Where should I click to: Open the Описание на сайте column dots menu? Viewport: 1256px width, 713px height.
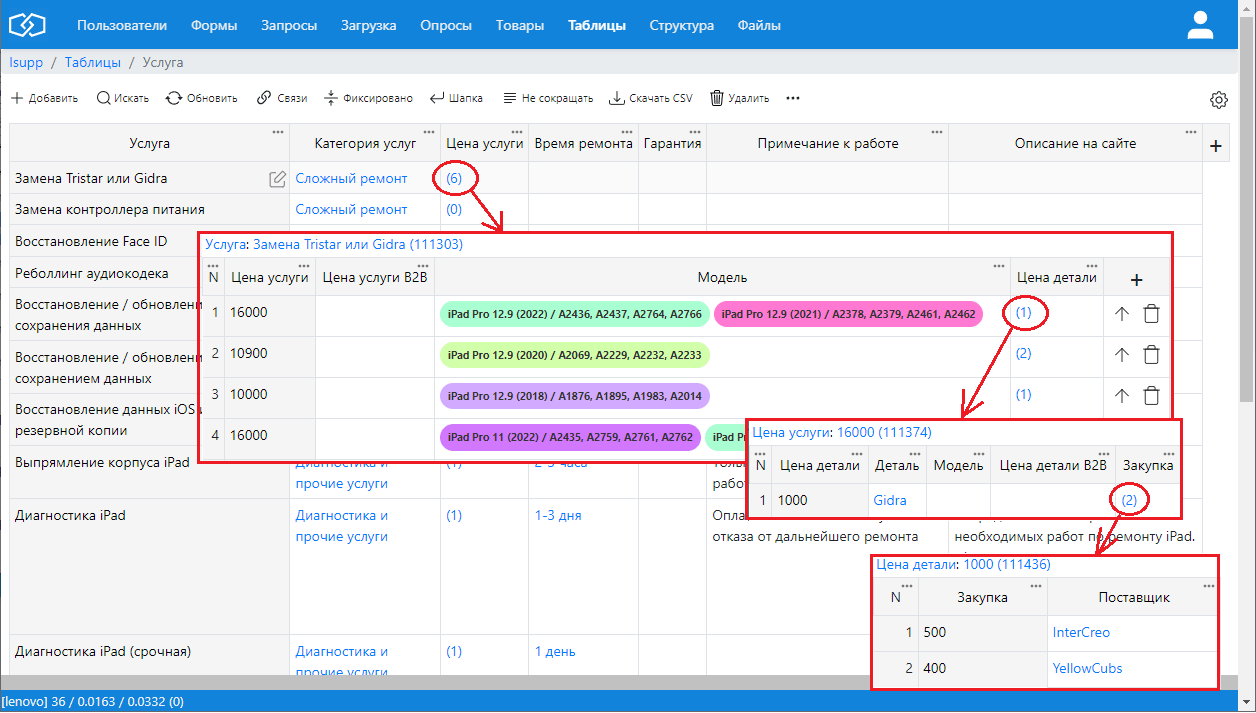[x=1191, y=131]
